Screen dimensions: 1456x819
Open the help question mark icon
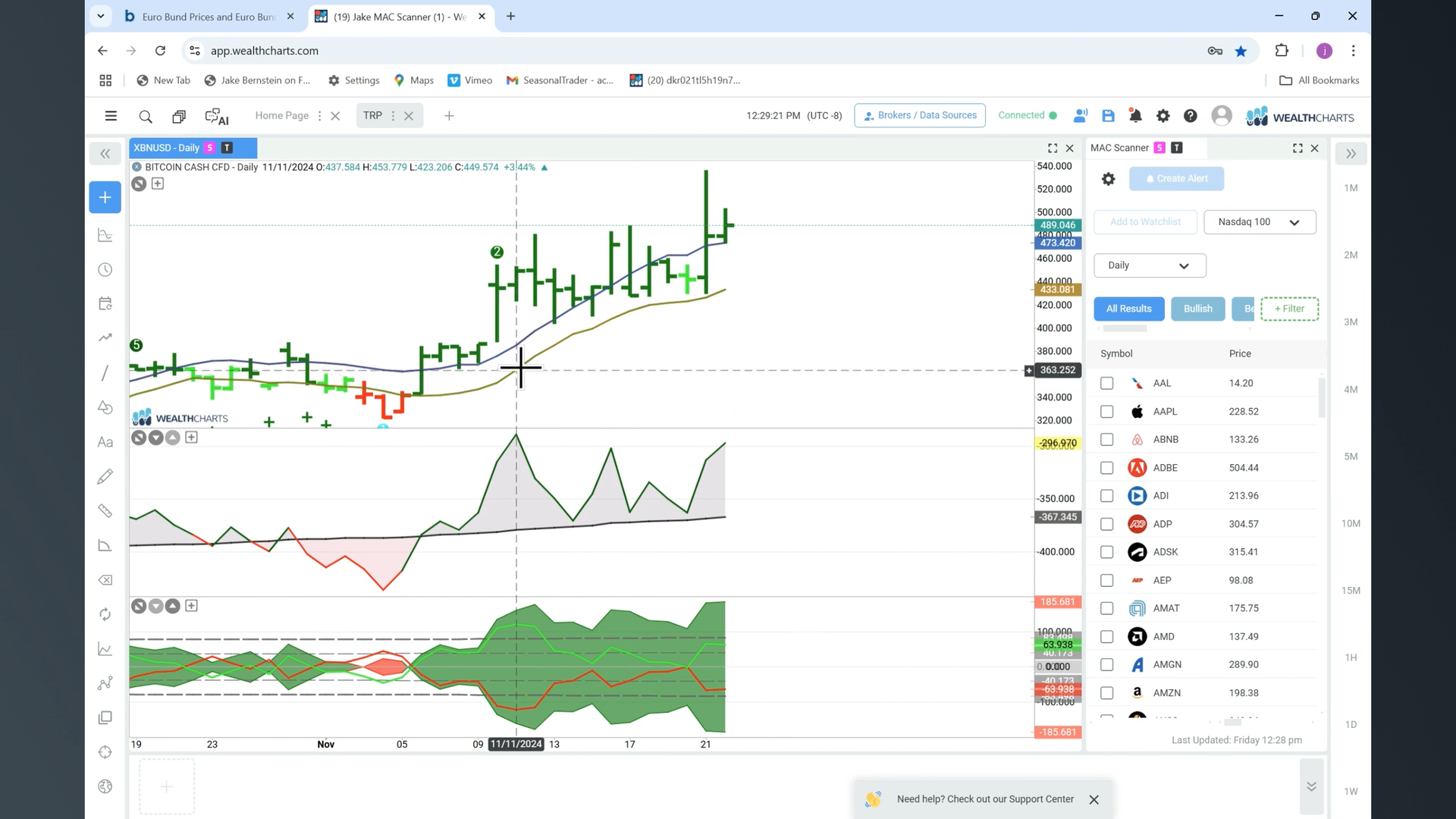point(1190,116)
